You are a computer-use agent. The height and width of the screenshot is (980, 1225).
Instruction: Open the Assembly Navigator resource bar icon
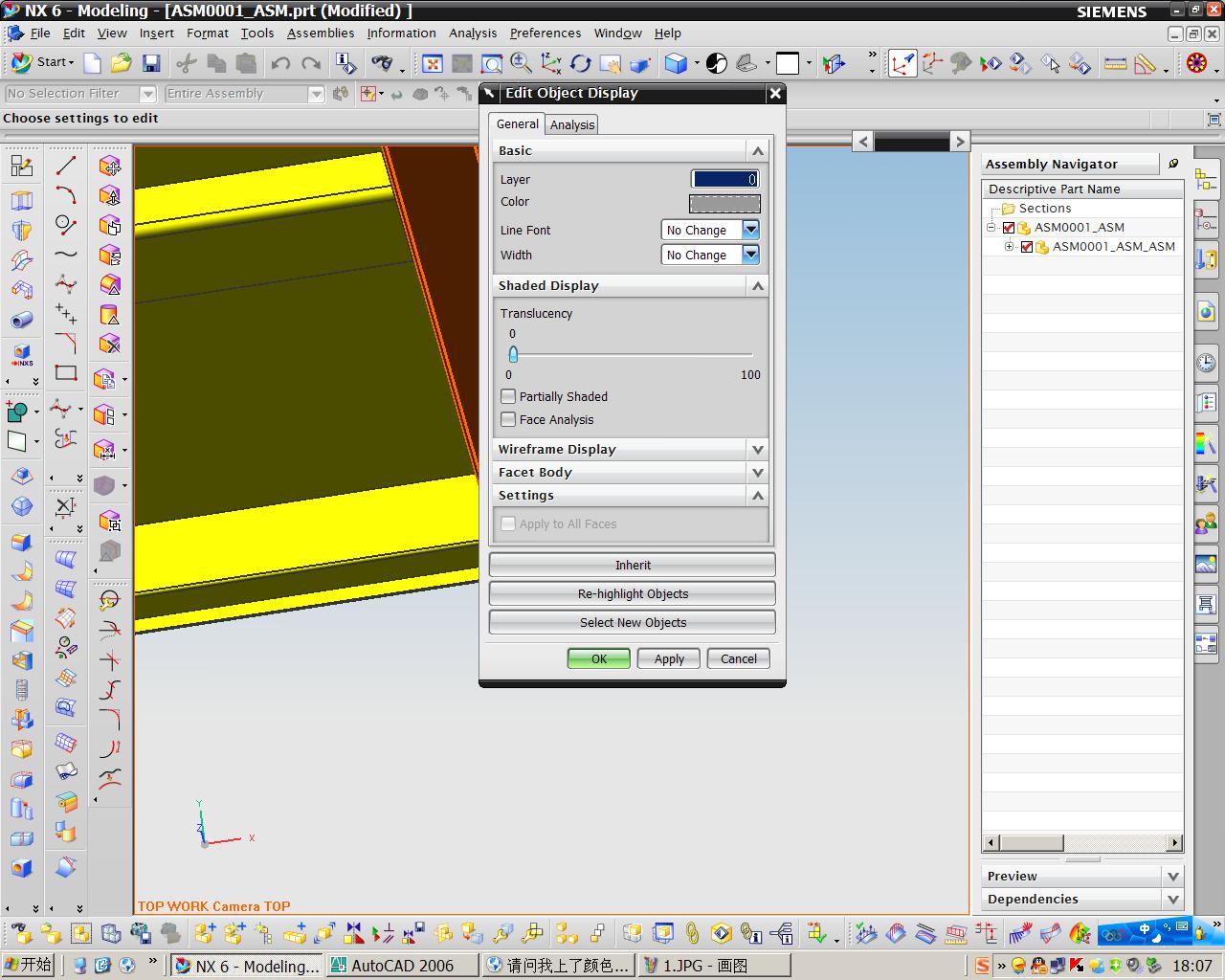point(1206,179)
